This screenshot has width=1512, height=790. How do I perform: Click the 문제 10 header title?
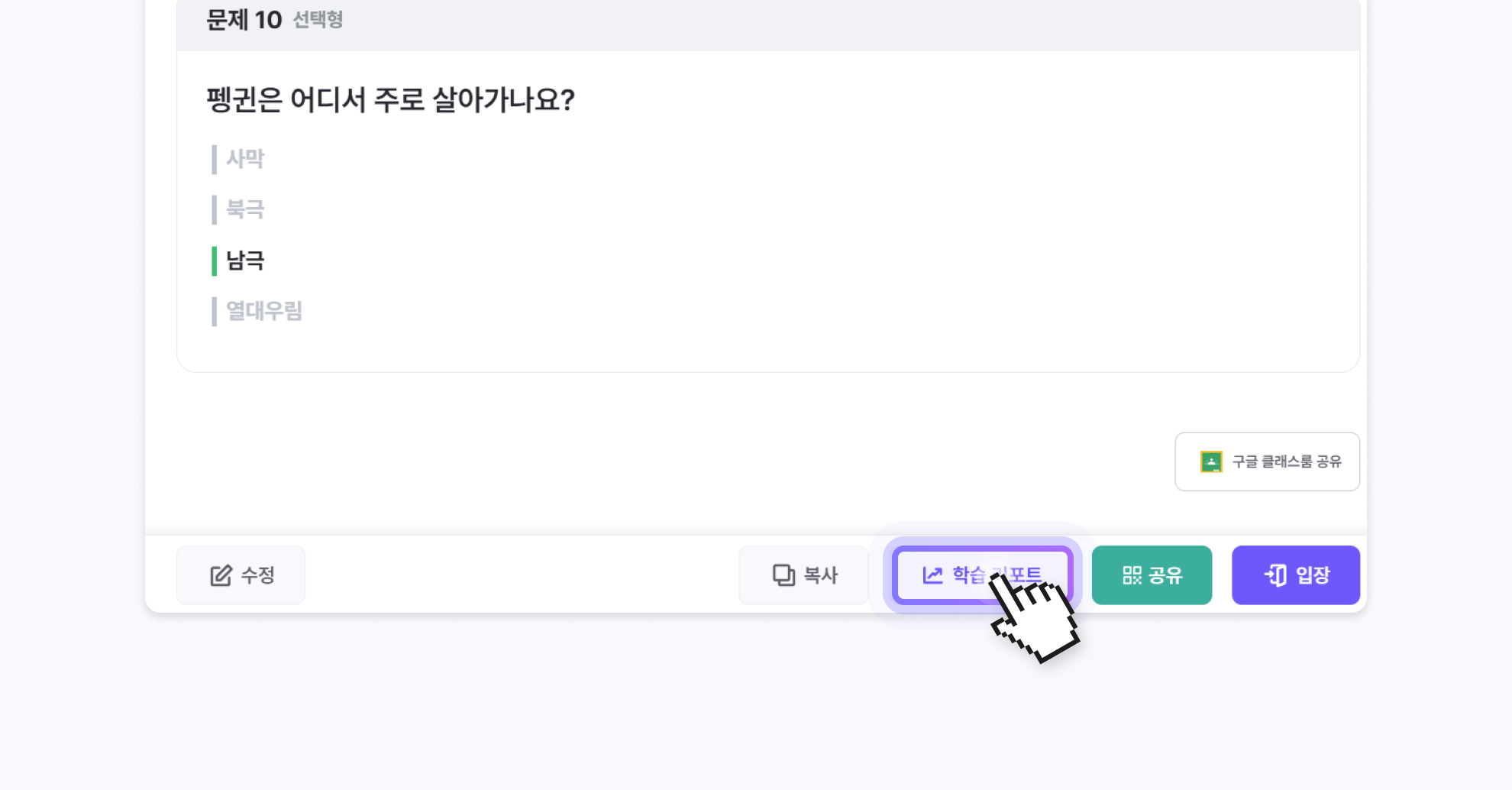[244, 20]
